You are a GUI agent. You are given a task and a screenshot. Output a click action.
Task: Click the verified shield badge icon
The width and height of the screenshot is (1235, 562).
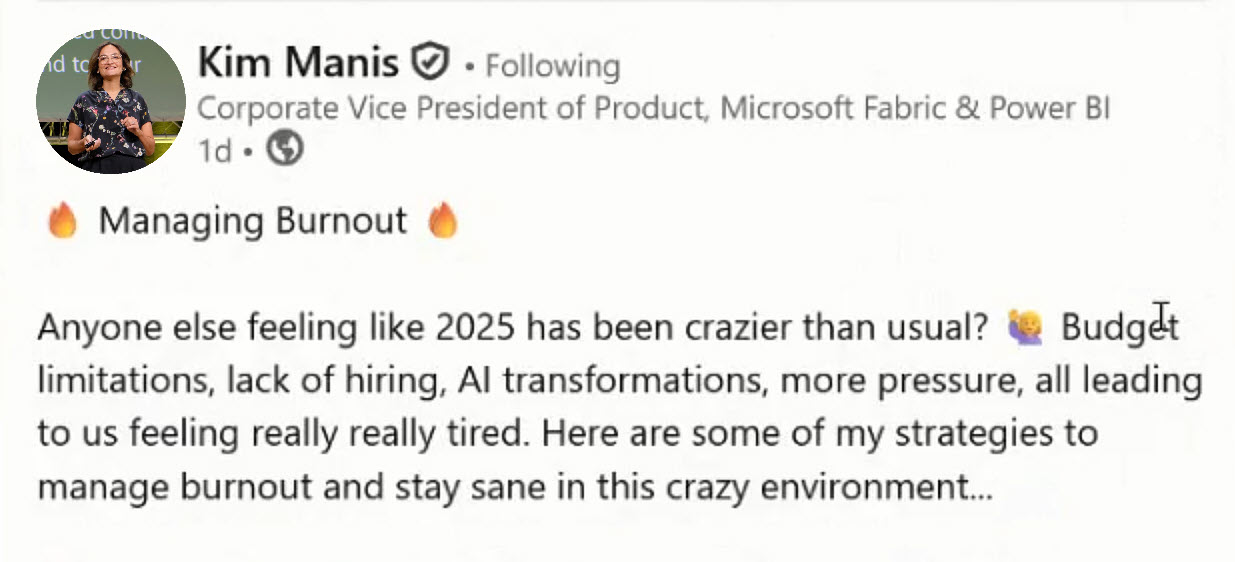click(430, 63)
